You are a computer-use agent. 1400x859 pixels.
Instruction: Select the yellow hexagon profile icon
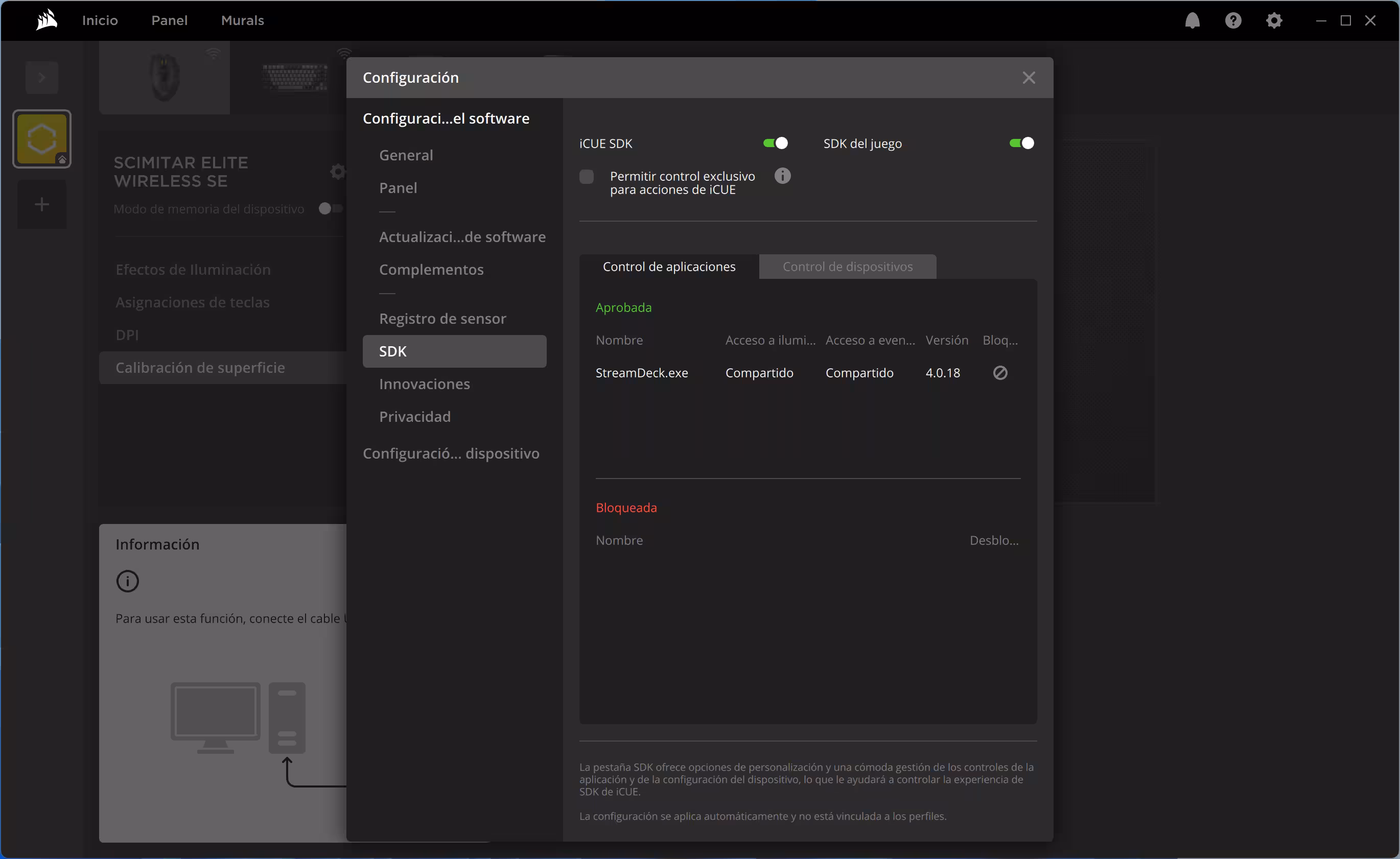tap(41, 139)
